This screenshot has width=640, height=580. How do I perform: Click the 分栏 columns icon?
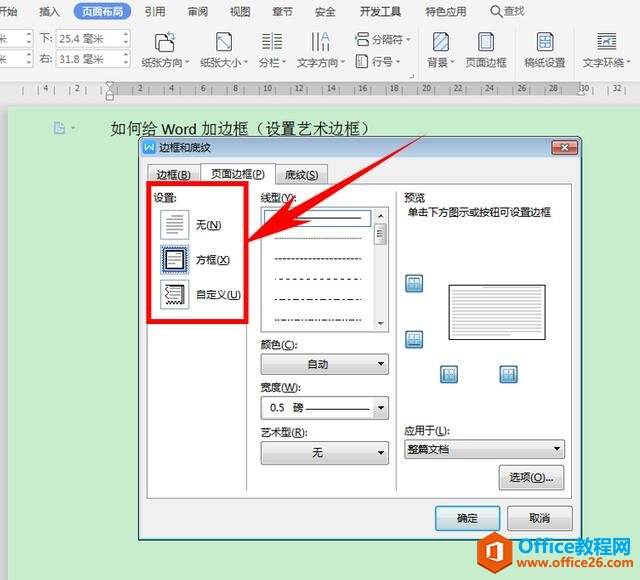click(272, 42)
